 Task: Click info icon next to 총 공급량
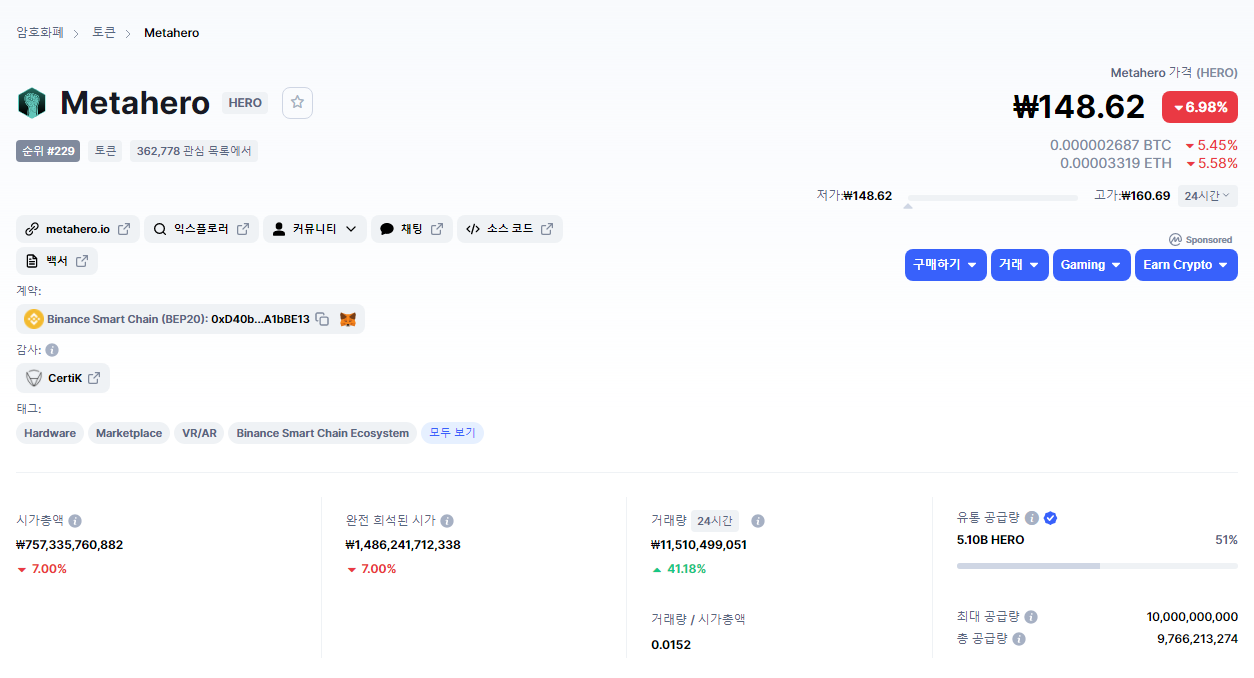click(x=1019, y=638)
